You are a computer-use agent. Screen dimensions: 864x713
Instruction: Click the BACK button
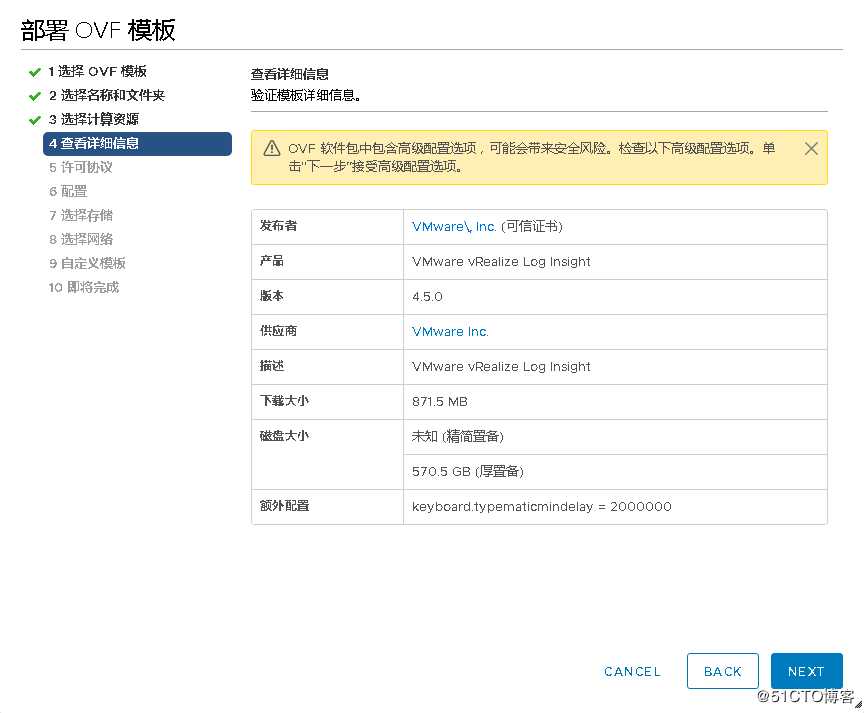click(722, 671)
